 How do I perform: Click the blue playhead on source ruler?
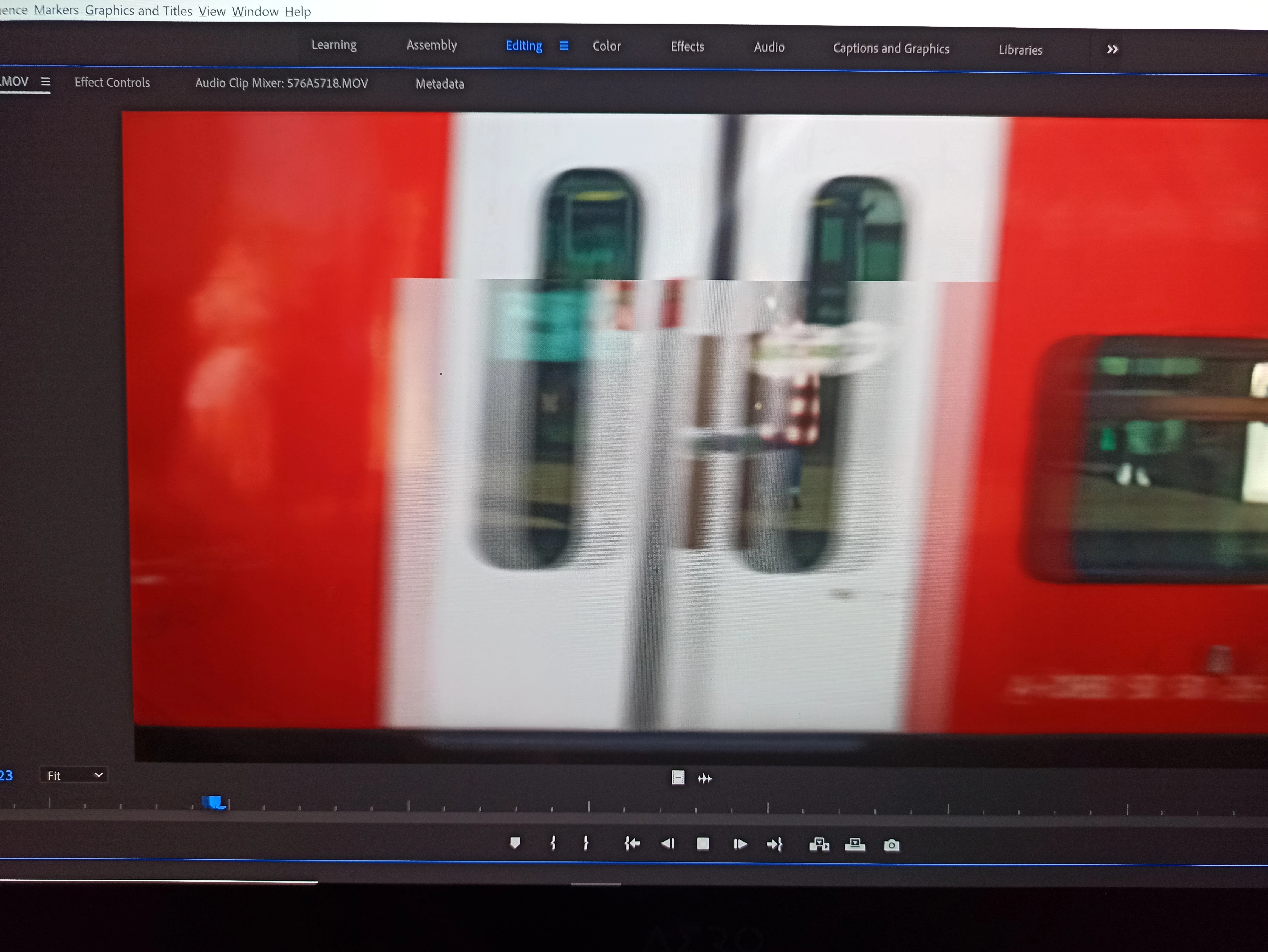pyautogui.click(x=215, y=802)
